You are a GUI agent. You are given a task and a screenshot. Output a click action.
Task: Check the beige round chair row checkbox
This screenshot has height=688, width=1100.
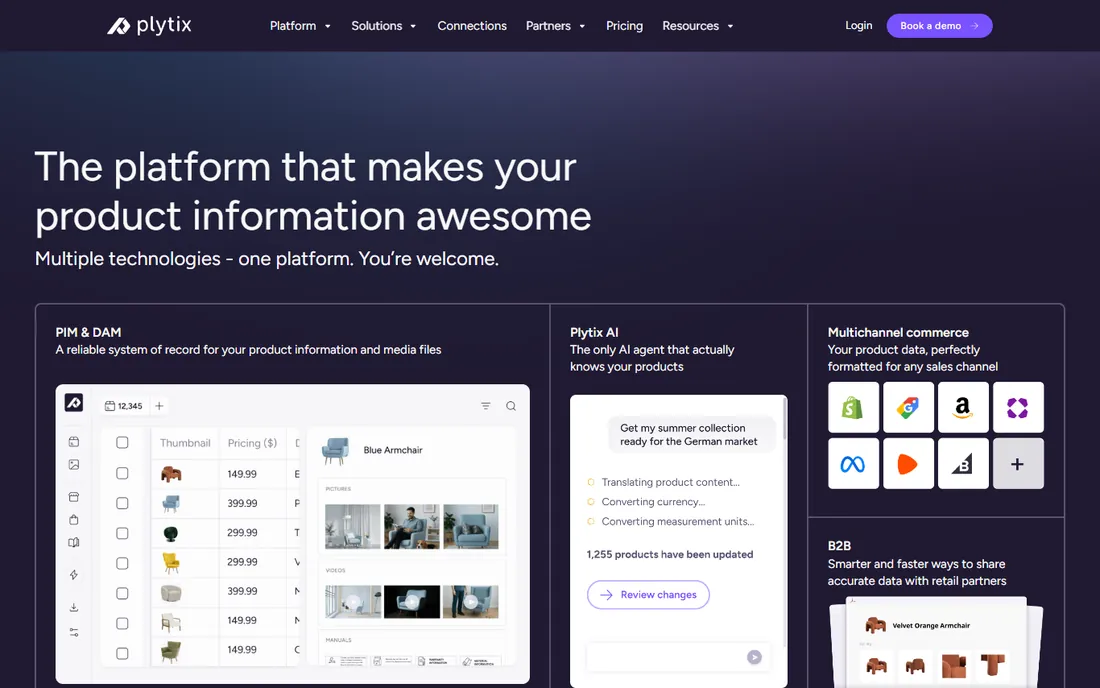[122, 593]
